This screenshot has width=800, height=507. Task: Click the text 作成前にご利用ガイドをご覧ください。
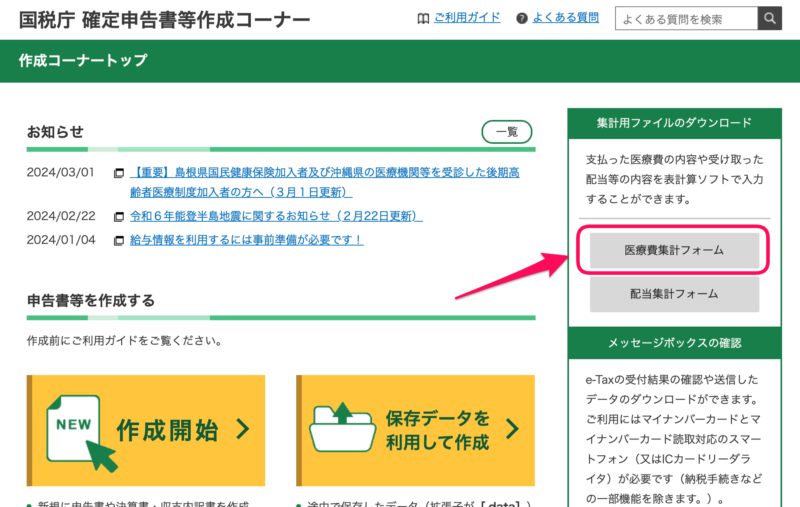[x=125, y=341]
